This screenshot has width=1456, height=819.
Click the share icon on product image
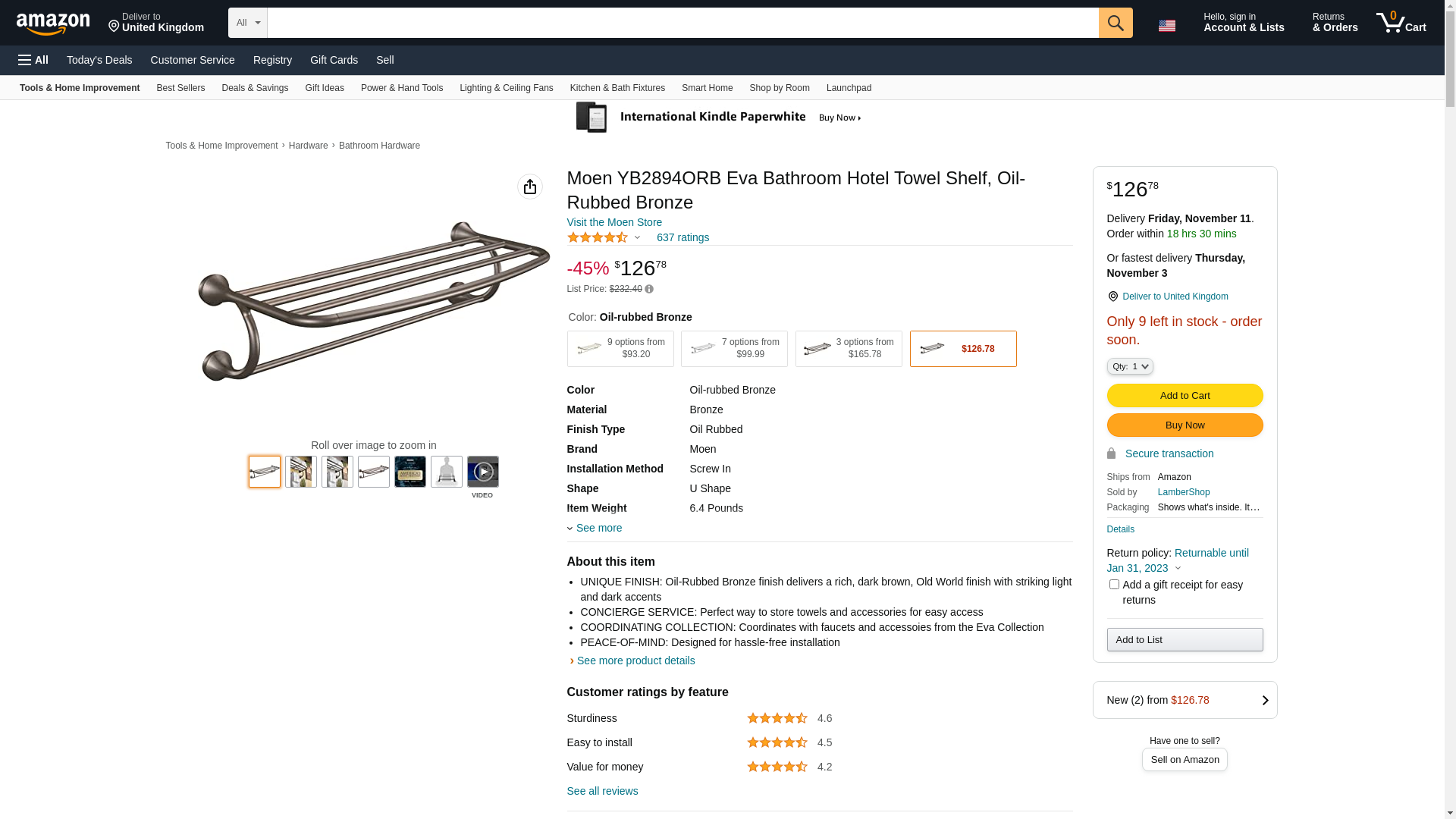click(530, 187)
